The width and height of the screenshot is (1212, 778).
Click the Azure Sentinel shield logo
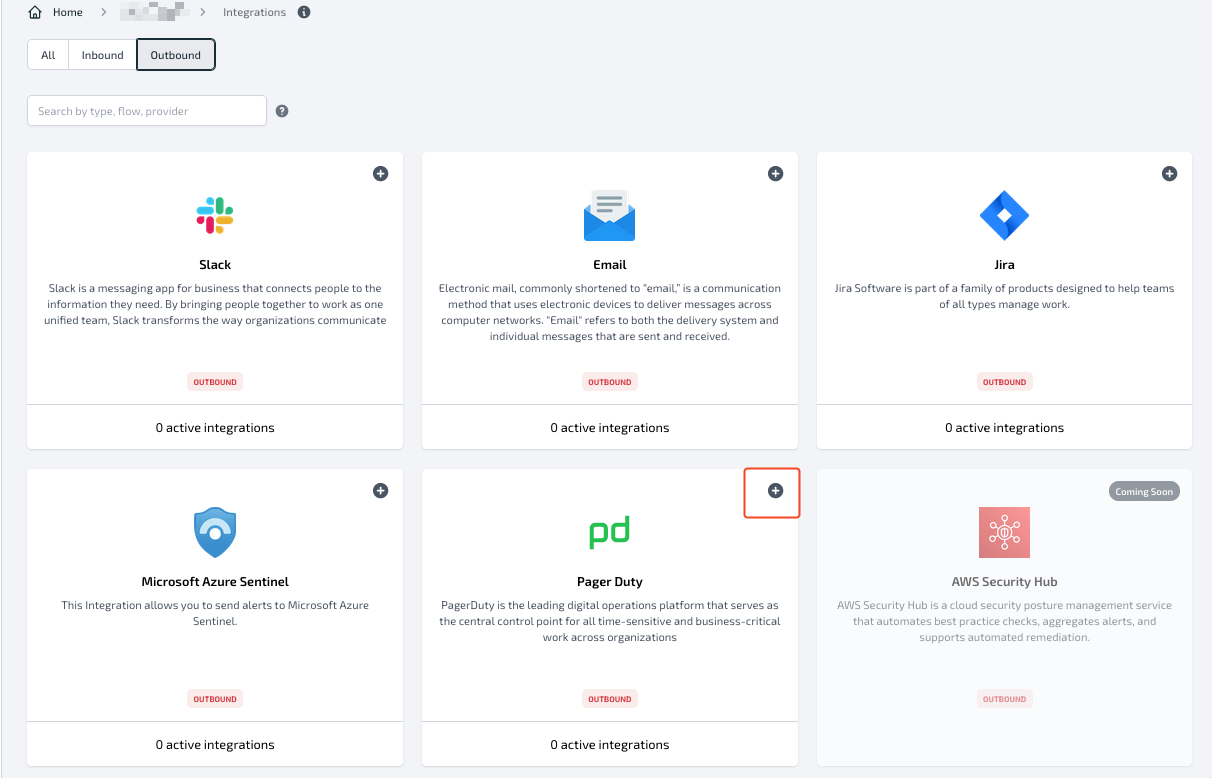pyautogui.click(x=215, y=532)
